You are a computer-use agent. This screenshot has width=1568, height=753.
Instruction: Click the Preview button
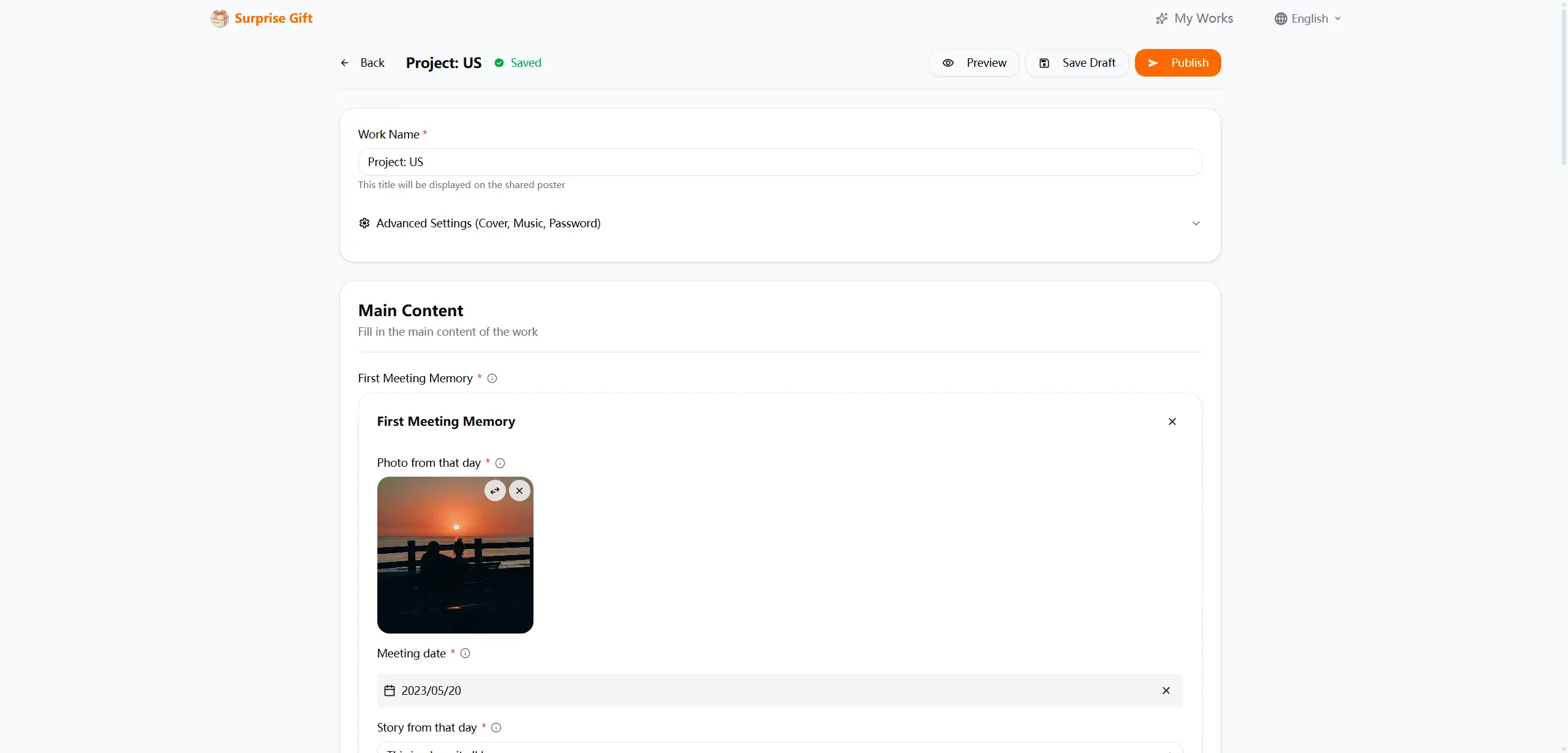[x=974, y=63]
